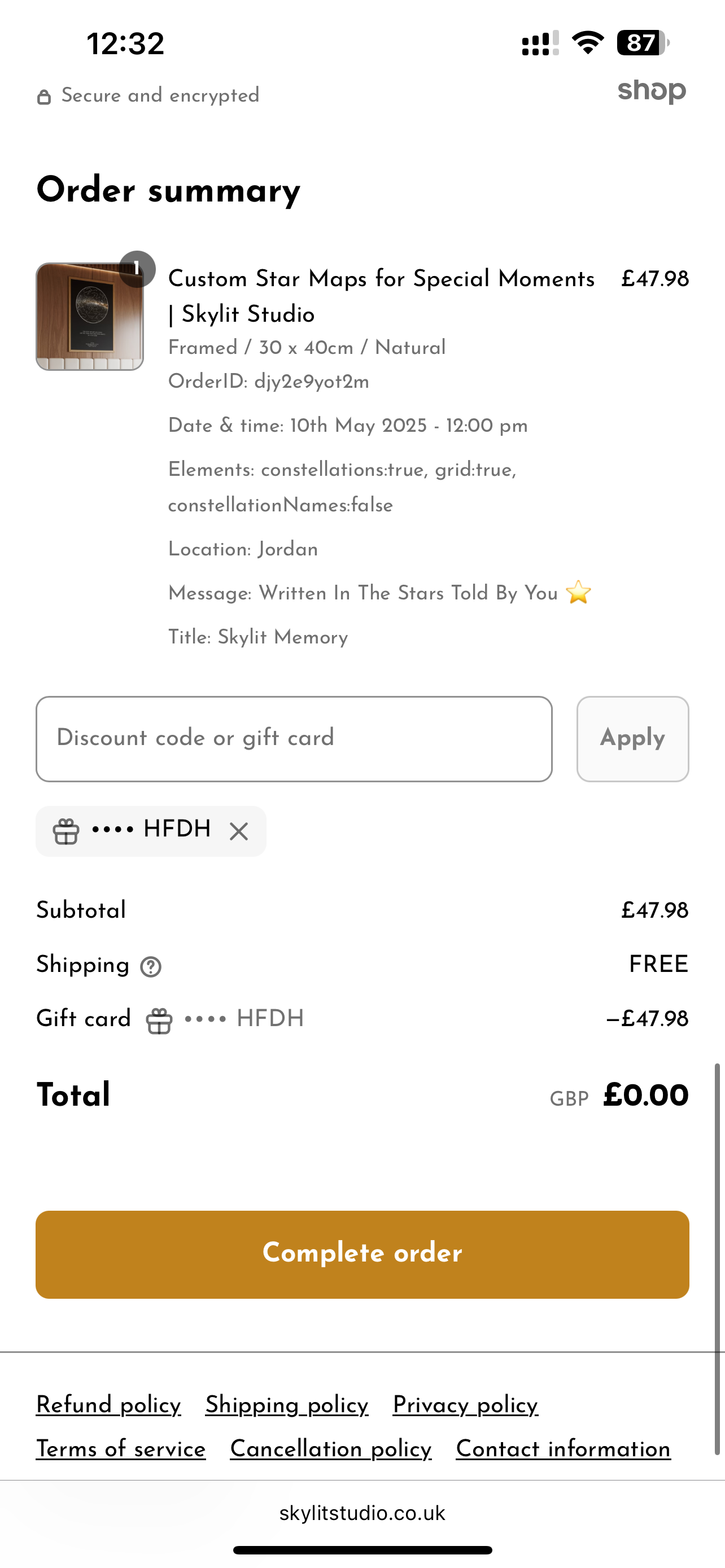Viewport: 725px width, 1568px height.
Task: Focus the discount code or gift card field
Action: [294, 739]
